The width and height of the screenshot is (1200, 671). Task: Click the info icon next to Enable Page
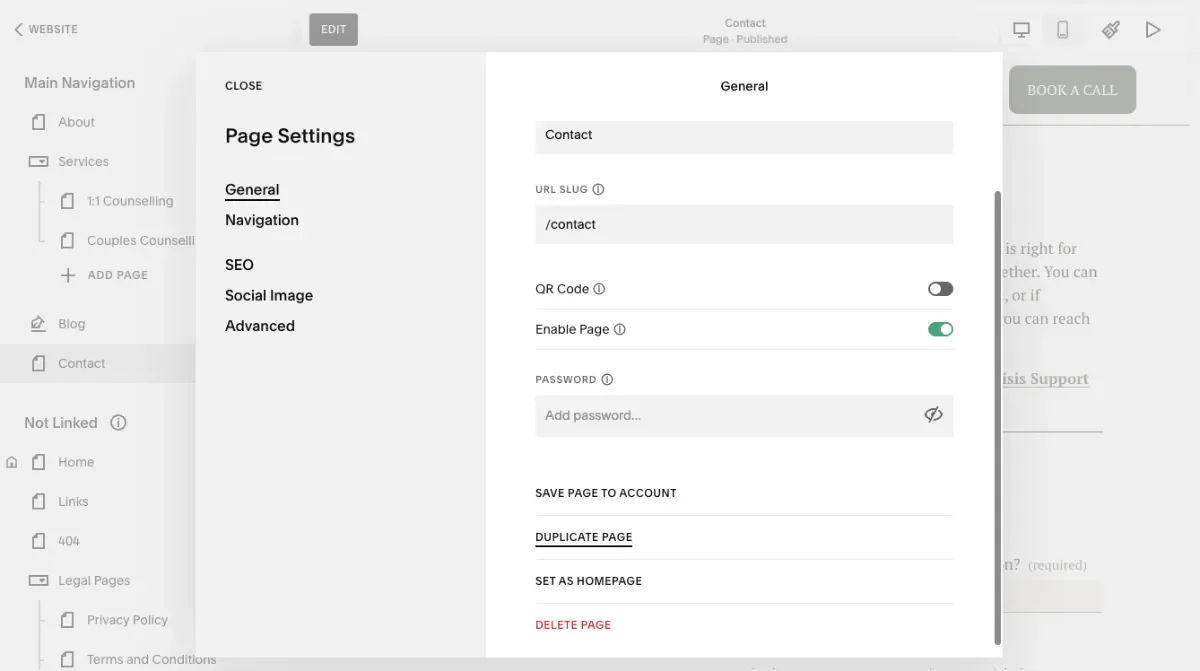tap(619, 329)
